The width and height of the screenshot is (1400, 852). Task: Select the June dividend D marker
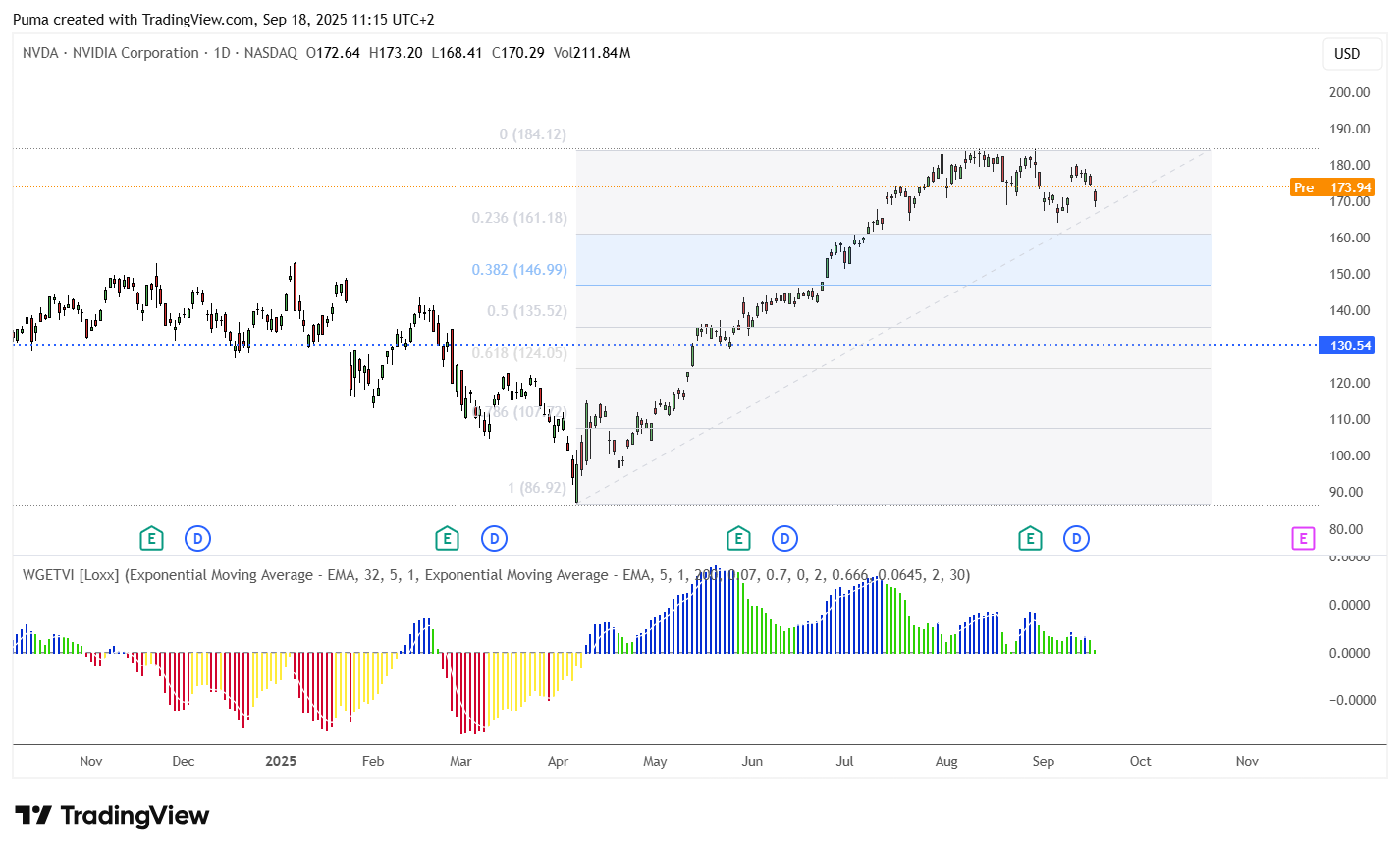(x=784, y=538)
